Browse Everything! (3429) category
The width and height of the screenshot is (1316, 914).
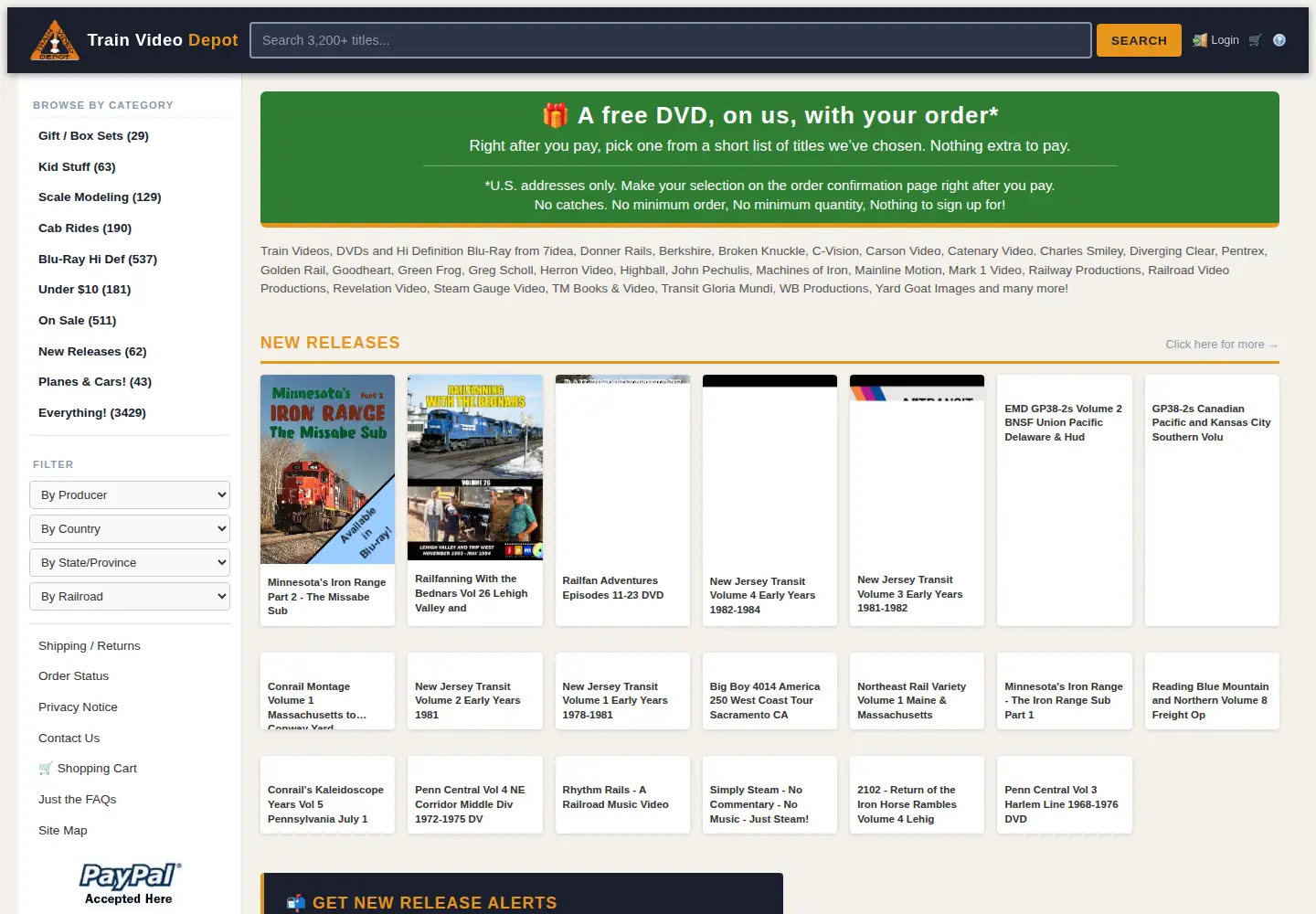(92, 413)
